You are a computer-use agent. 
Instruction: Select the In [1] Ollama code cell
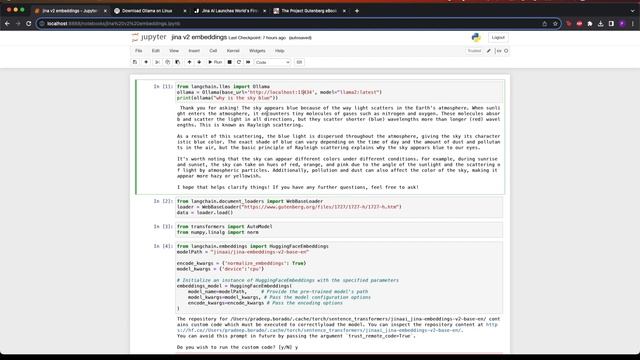(x=340, y=92)
